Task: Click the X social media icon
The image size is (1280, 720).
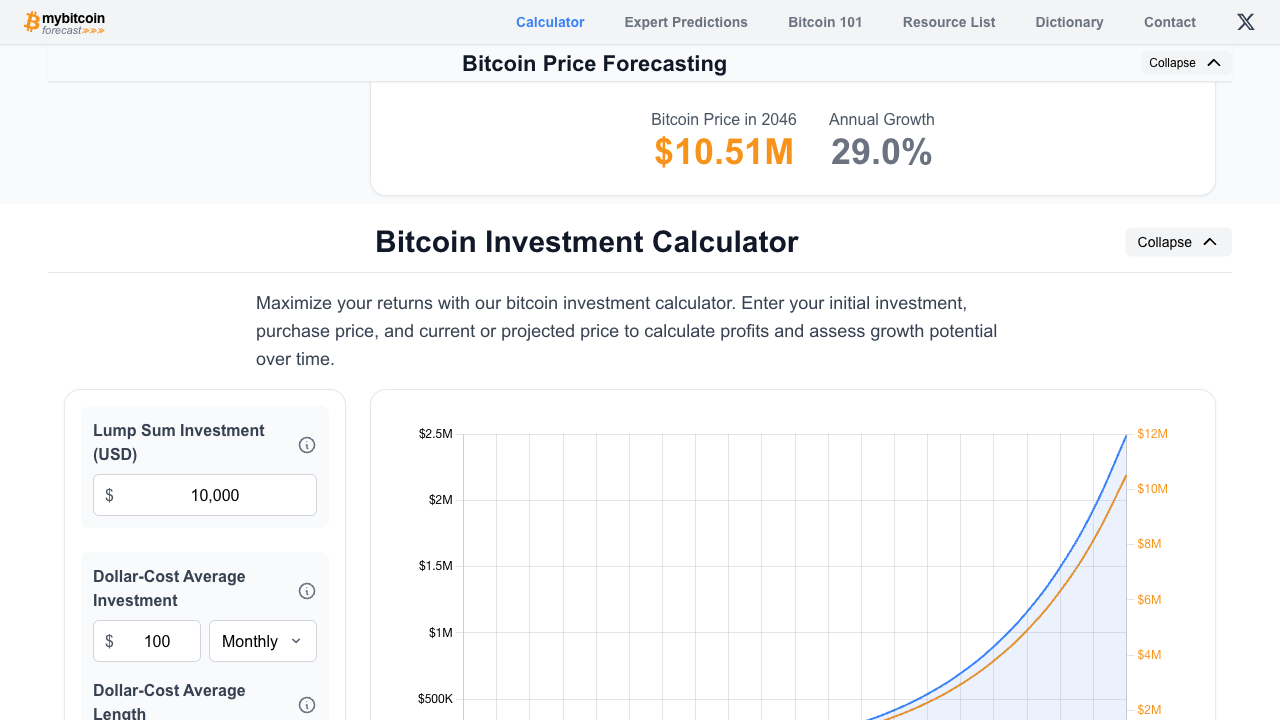Action: 1245,21
